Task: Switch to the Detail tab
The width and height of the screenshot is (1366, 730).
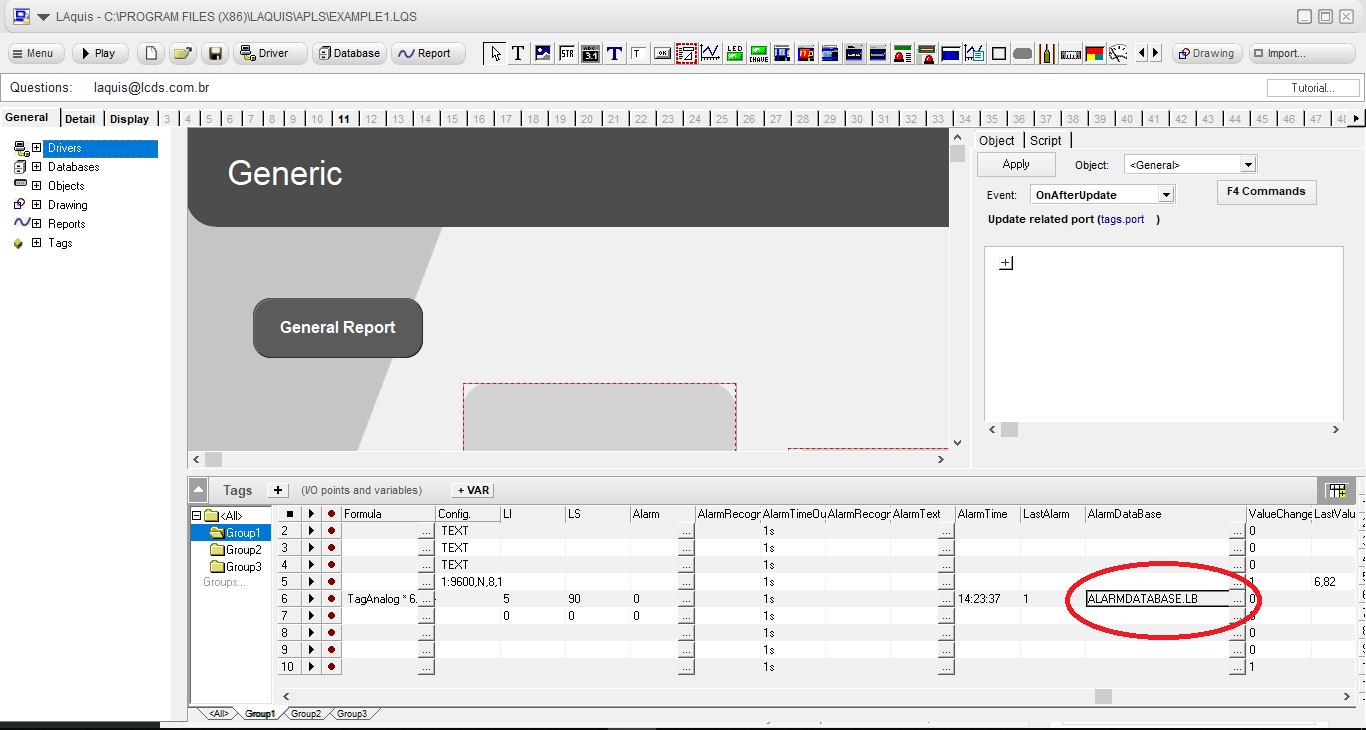Action: [x=80, y=118]
